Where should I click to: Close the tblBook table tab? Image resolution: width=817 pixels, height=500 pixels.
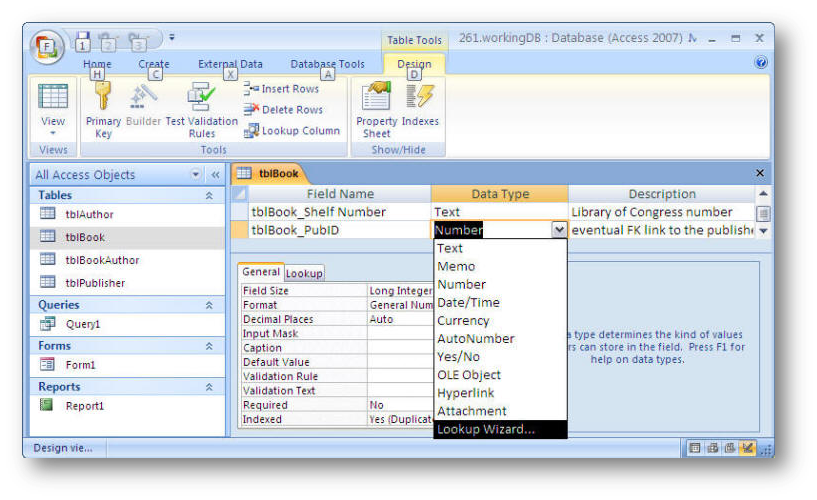tap(759, 173)
